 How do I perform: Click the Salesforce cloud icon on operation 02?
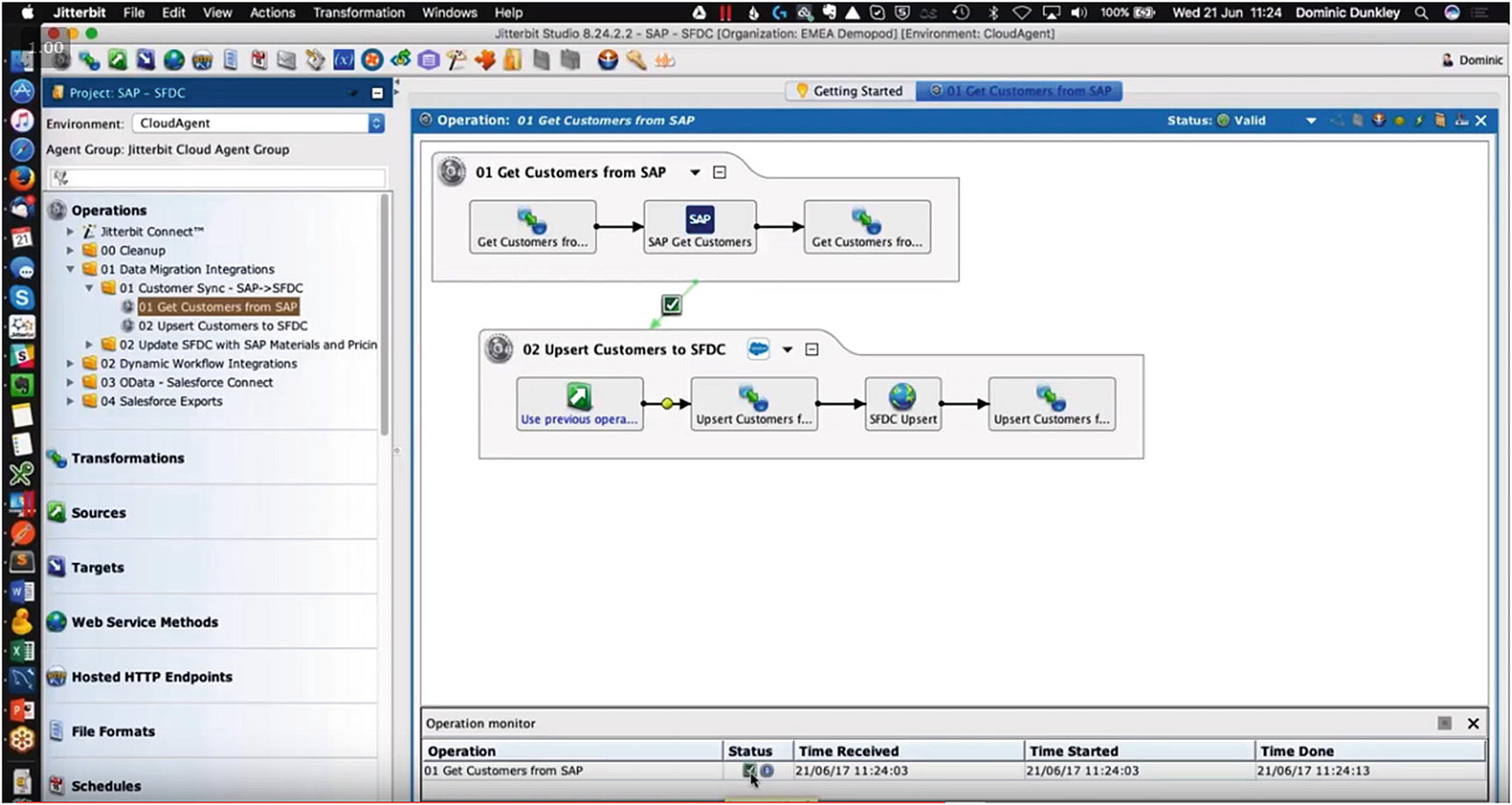758,349
